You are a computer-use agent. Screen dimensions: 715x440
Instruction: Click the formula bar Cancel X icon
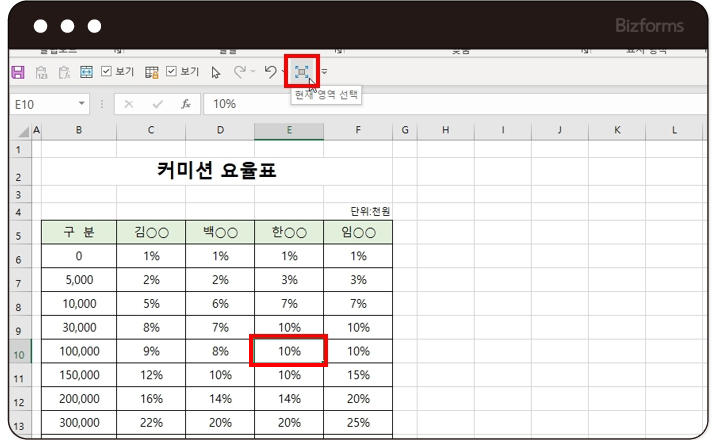(129, 104)
